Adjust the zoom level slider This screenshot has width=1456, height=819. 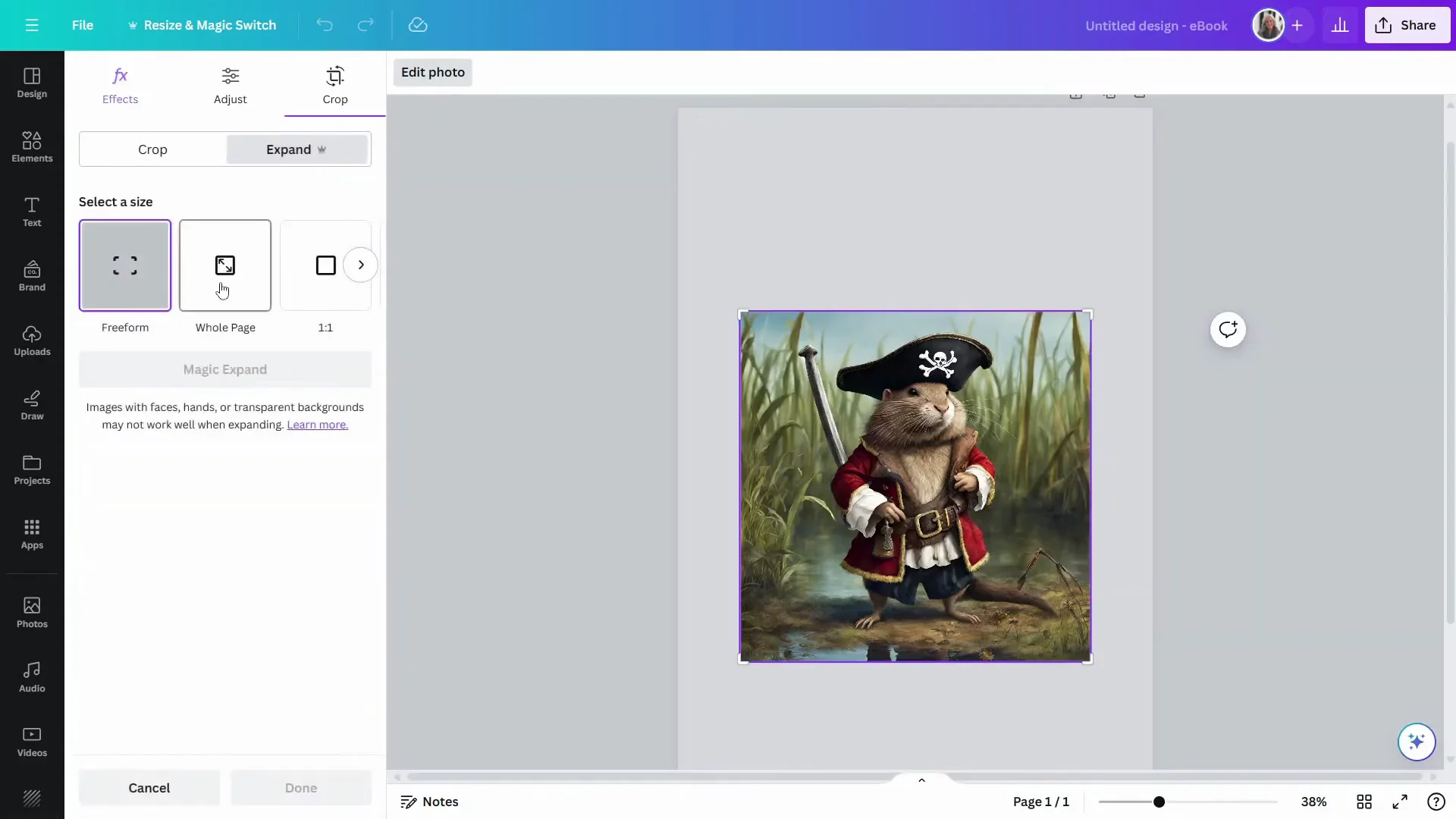pos(1159,802)
